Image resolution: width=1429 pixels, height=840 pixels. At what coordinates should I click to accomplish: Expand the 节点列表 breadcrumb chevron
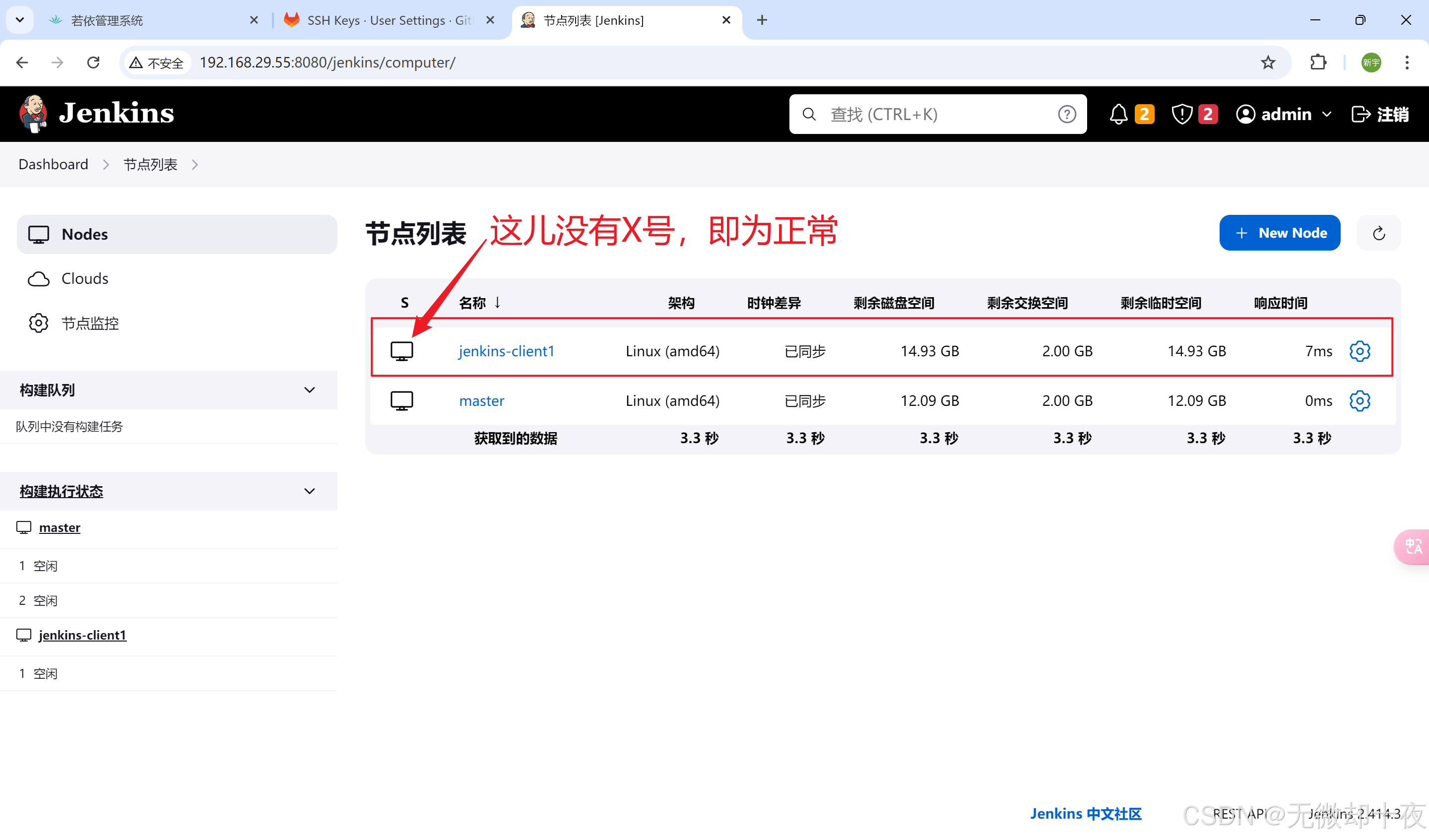point(195,165)
